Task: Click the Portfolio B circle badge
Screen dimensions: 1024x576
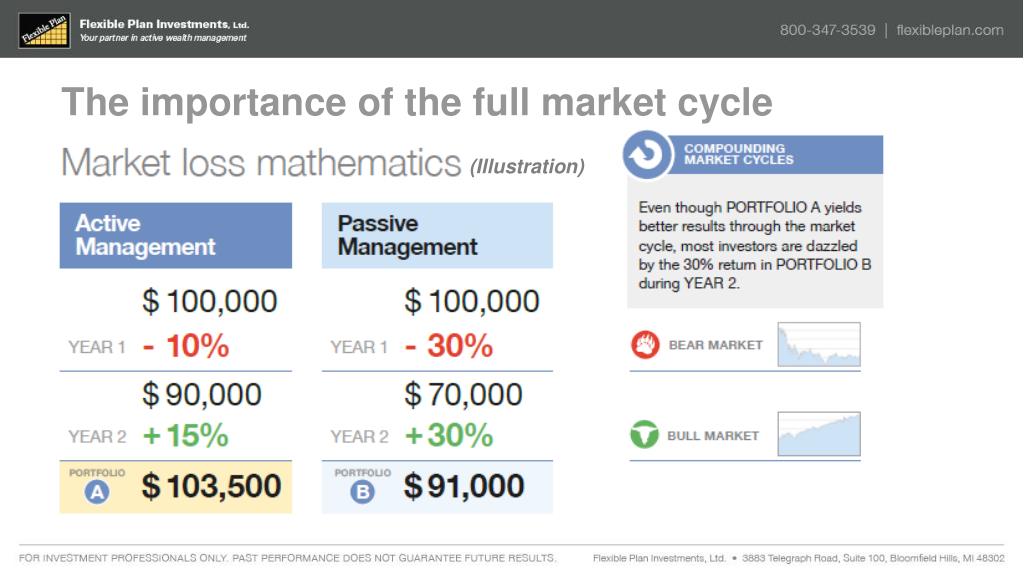Action: [x=362, y=492]
